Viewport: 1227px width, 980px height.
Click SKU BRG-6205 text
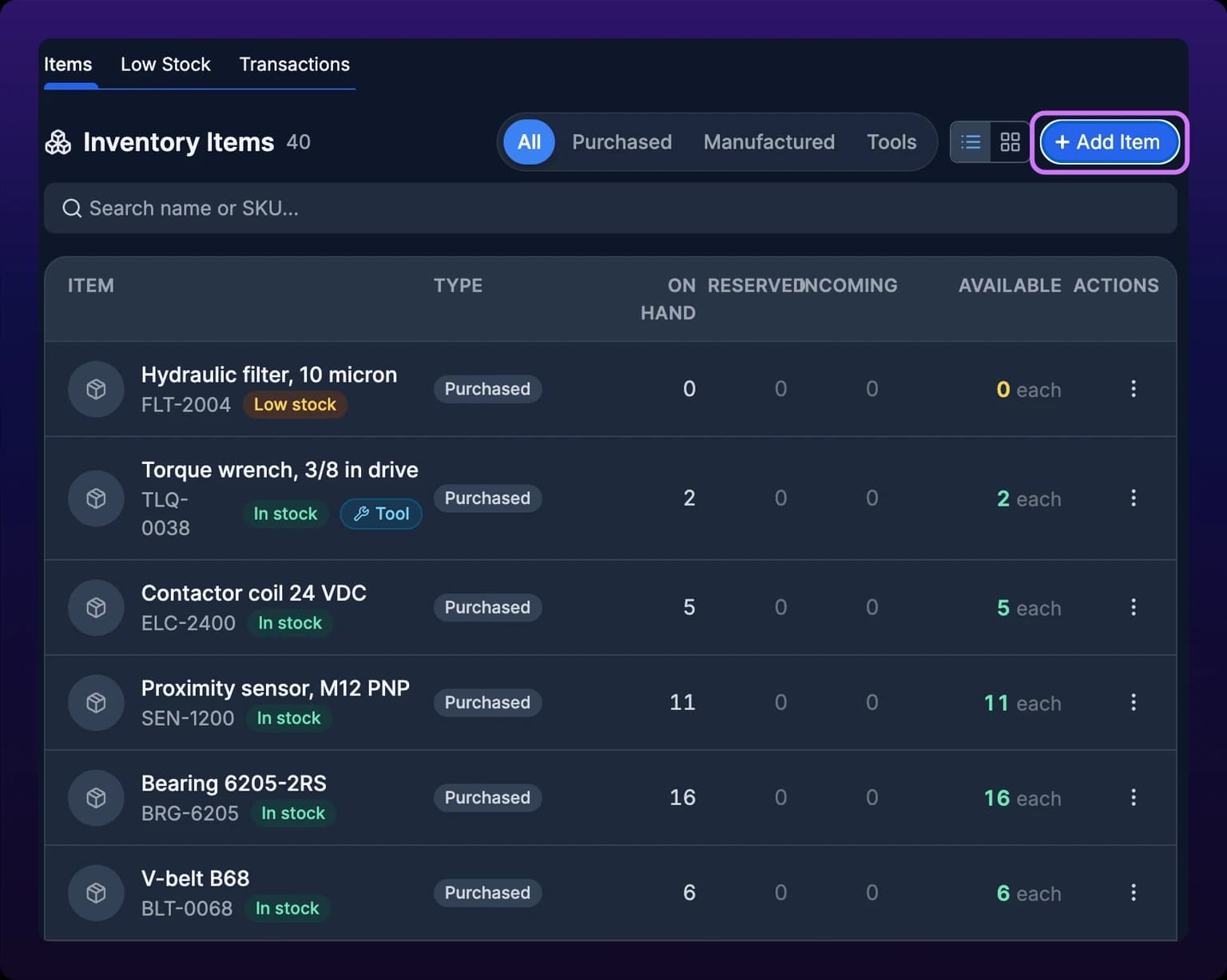[190, 813]
